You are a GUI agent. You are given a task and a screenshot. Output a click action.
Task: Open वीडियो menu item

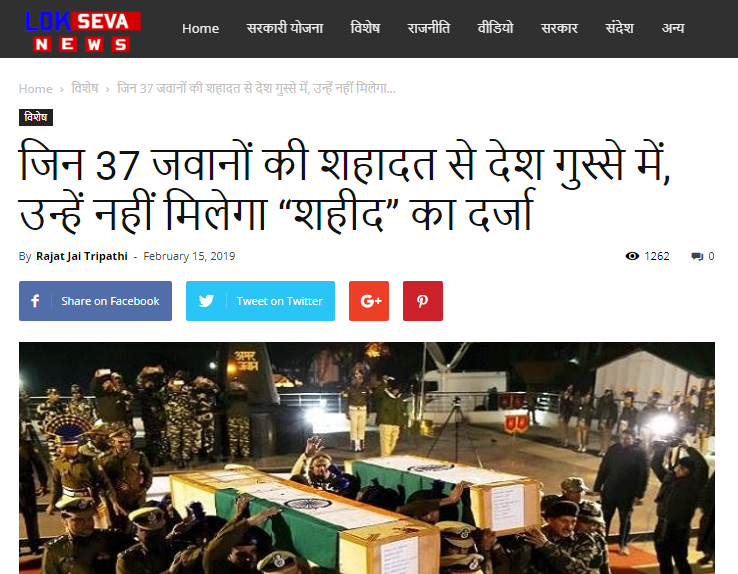click(x=495, y=28)
